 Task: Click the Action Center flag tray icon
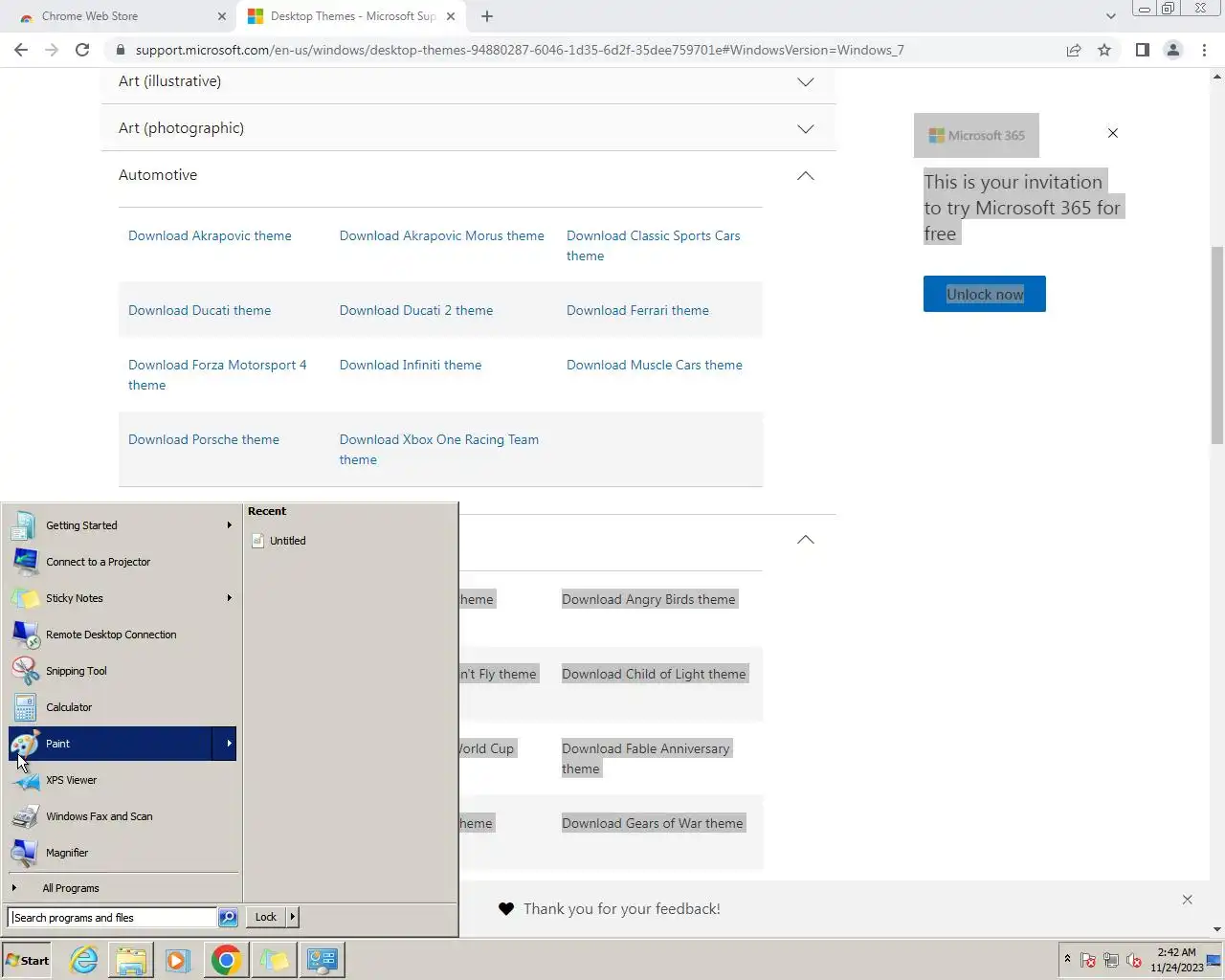tap(1088, 960)
